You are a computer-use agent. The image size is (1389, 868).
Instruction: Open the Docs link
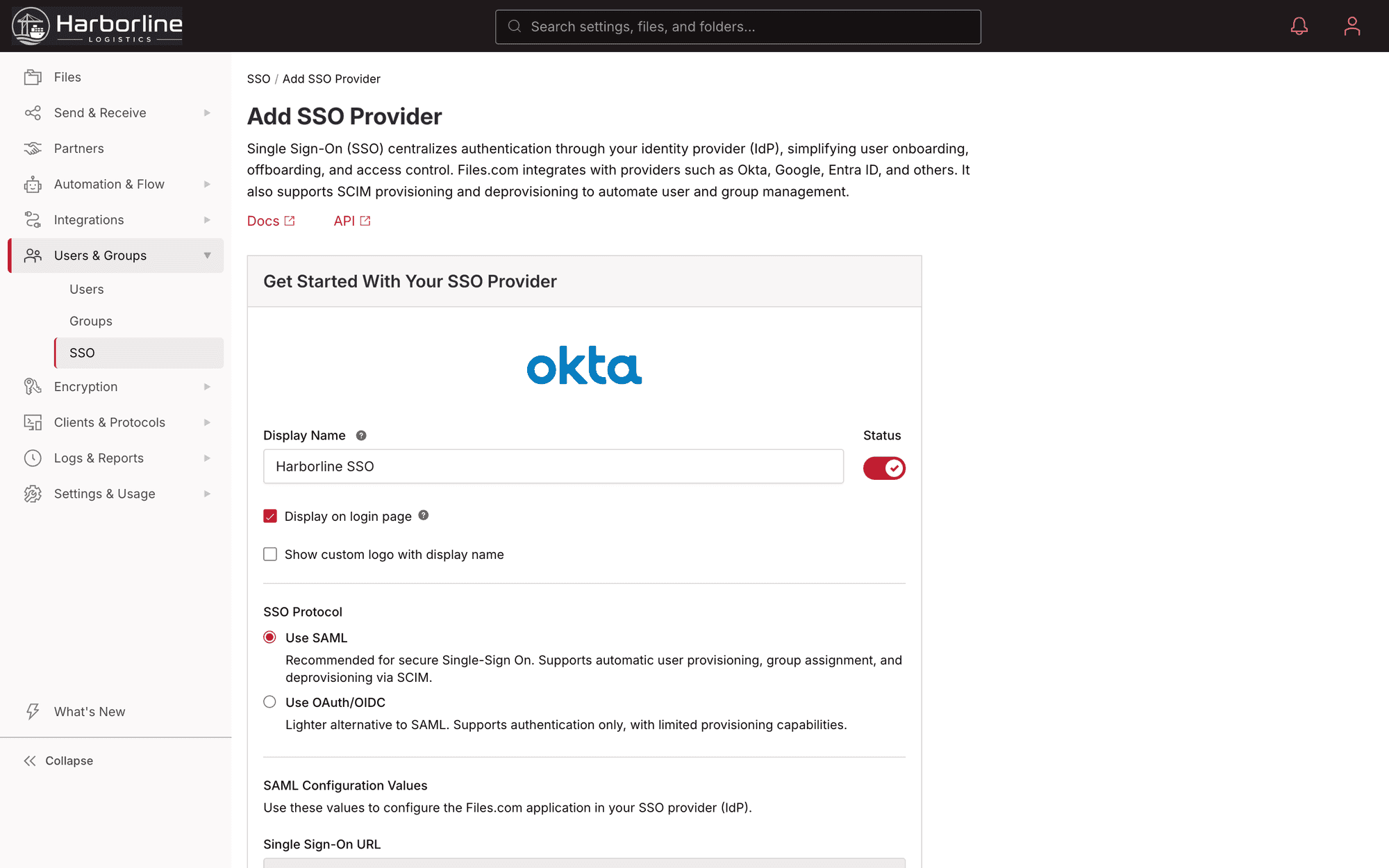coord(271,221)
